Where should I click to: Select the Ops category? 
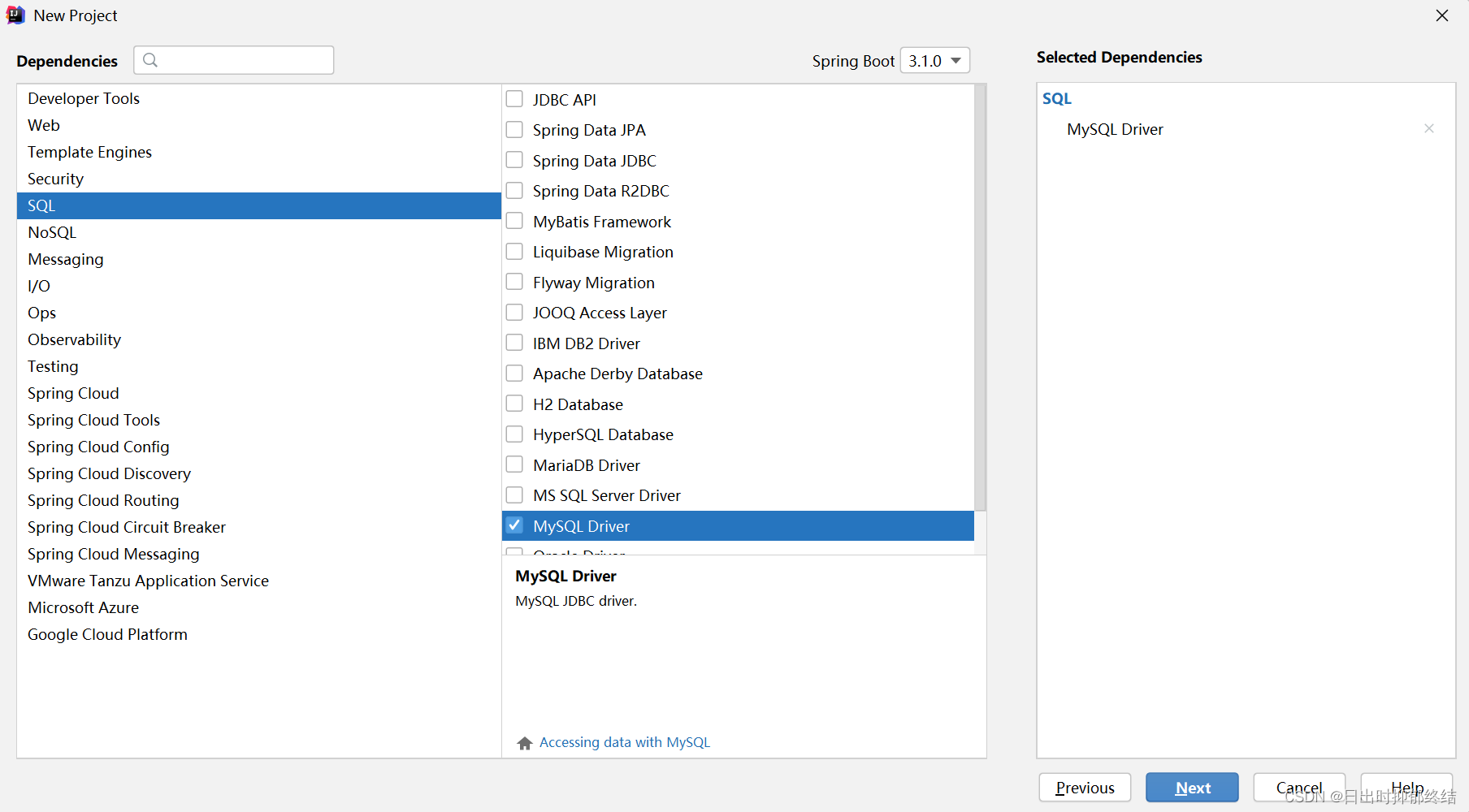(258, 313)
